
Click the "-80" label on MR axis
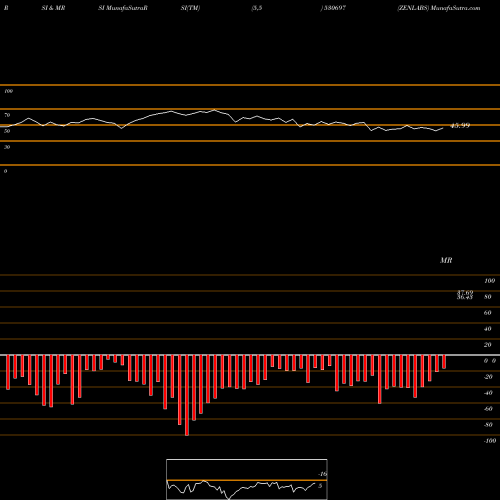point(488,425)
